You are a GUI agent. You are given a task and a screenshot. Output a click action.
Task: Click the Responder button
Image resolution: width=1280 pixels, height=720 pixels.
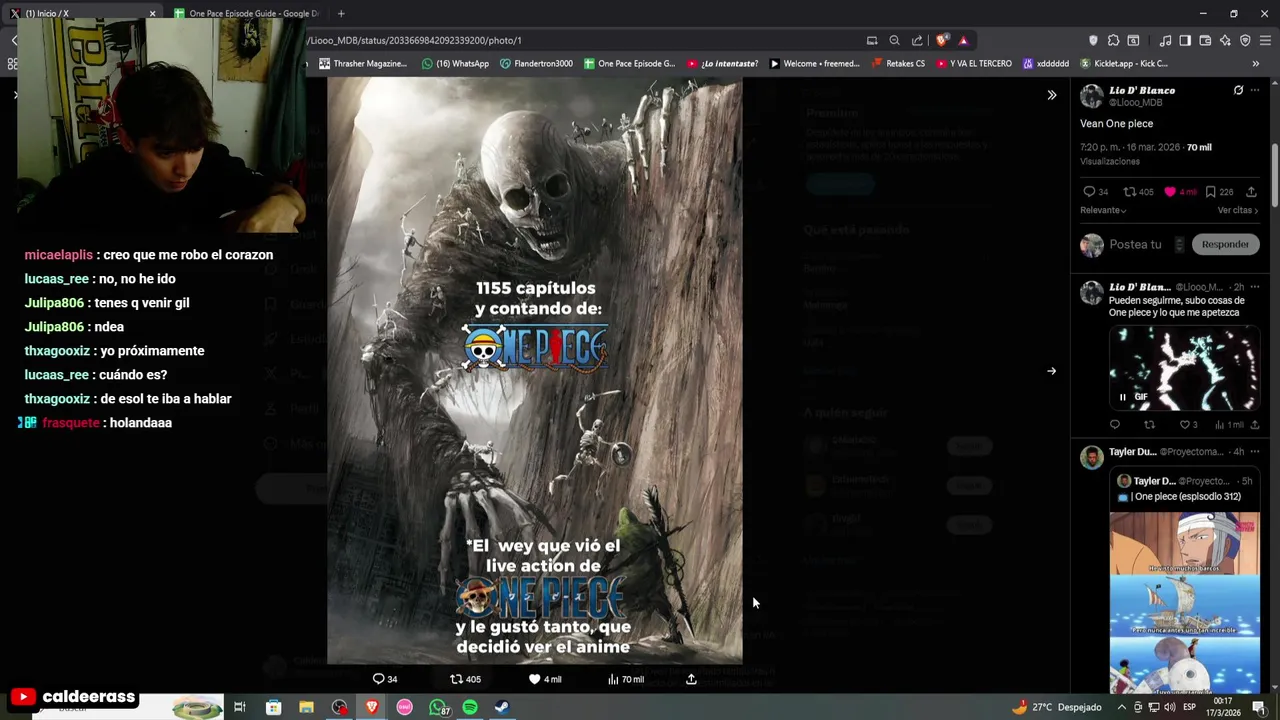click(1225, 244)
